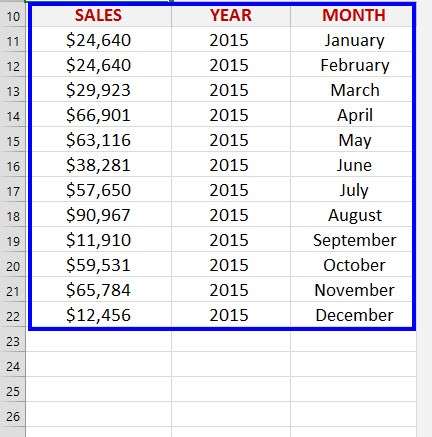The image size is (432, 437).
Task: Click row header 10
Action: (x=13, y=15)
